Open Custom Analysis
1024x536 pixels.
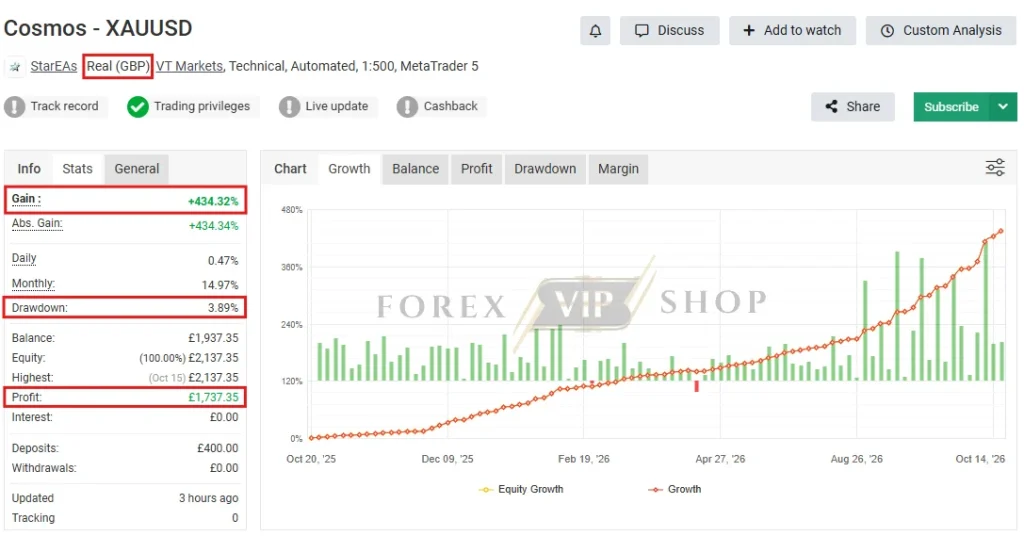941,31
